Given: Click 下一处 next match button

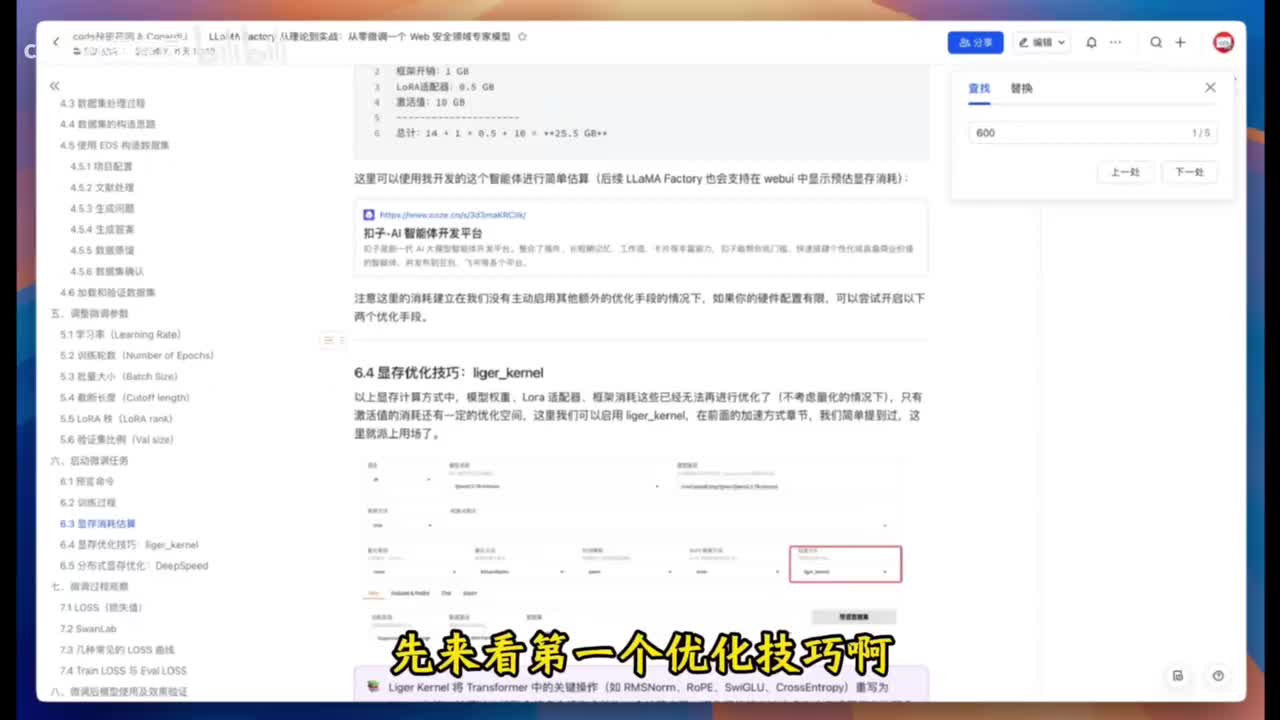Looking at the screenshot, I should [x=1189, y=172].
